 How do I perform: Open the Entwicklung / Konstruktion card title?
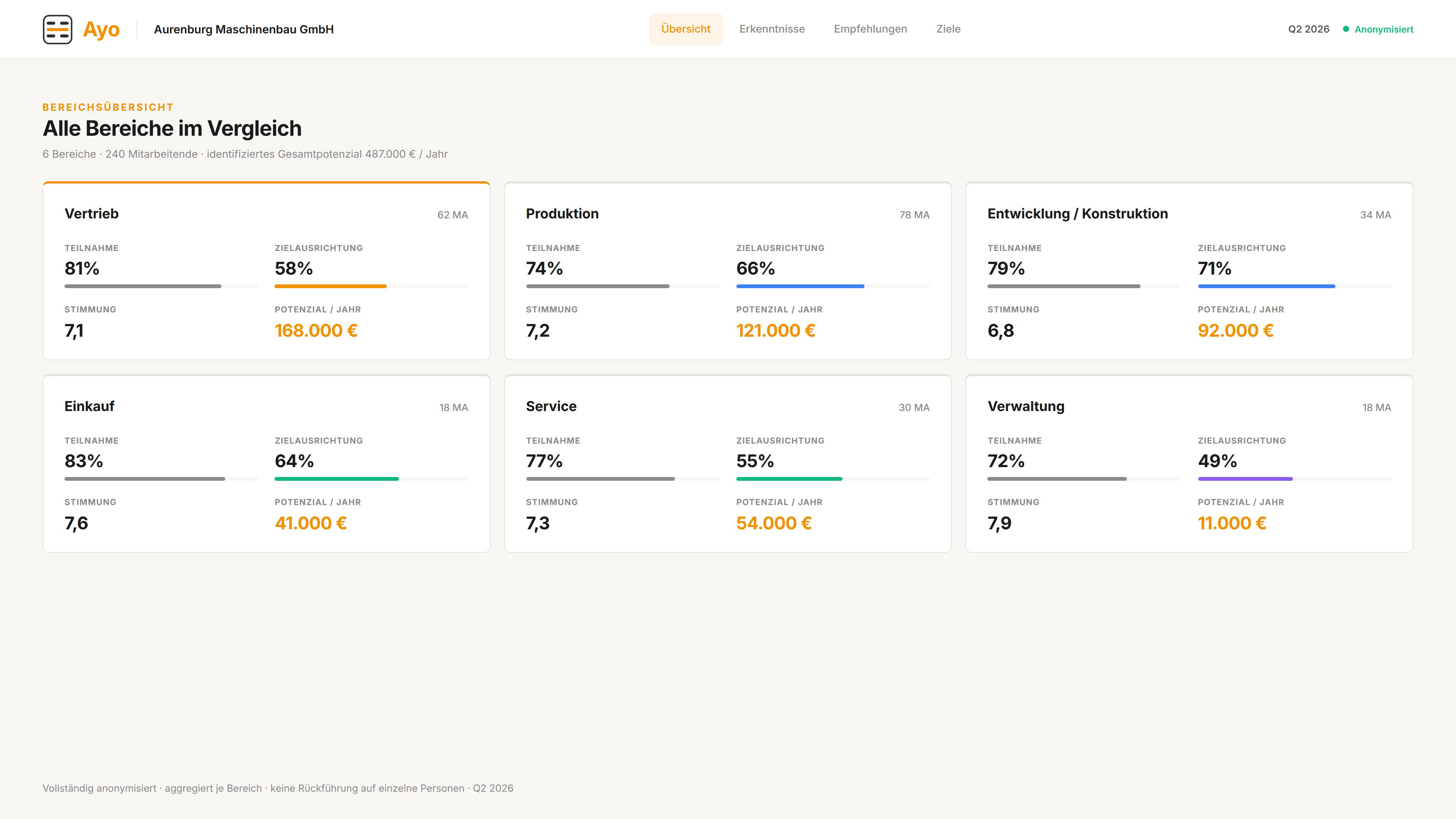click(1077, 213)
